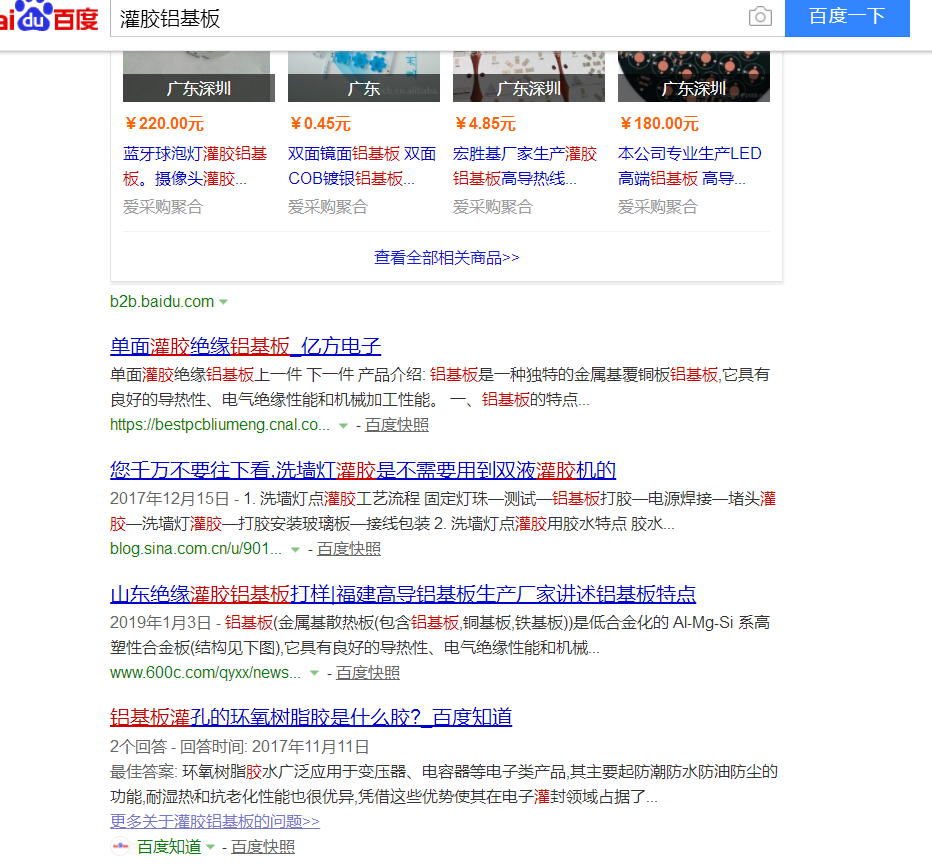This screenshot has width=932, height=868.
Task: Click price text ¥0.45元
Action: pyautogui.click(x=320, y=124)
